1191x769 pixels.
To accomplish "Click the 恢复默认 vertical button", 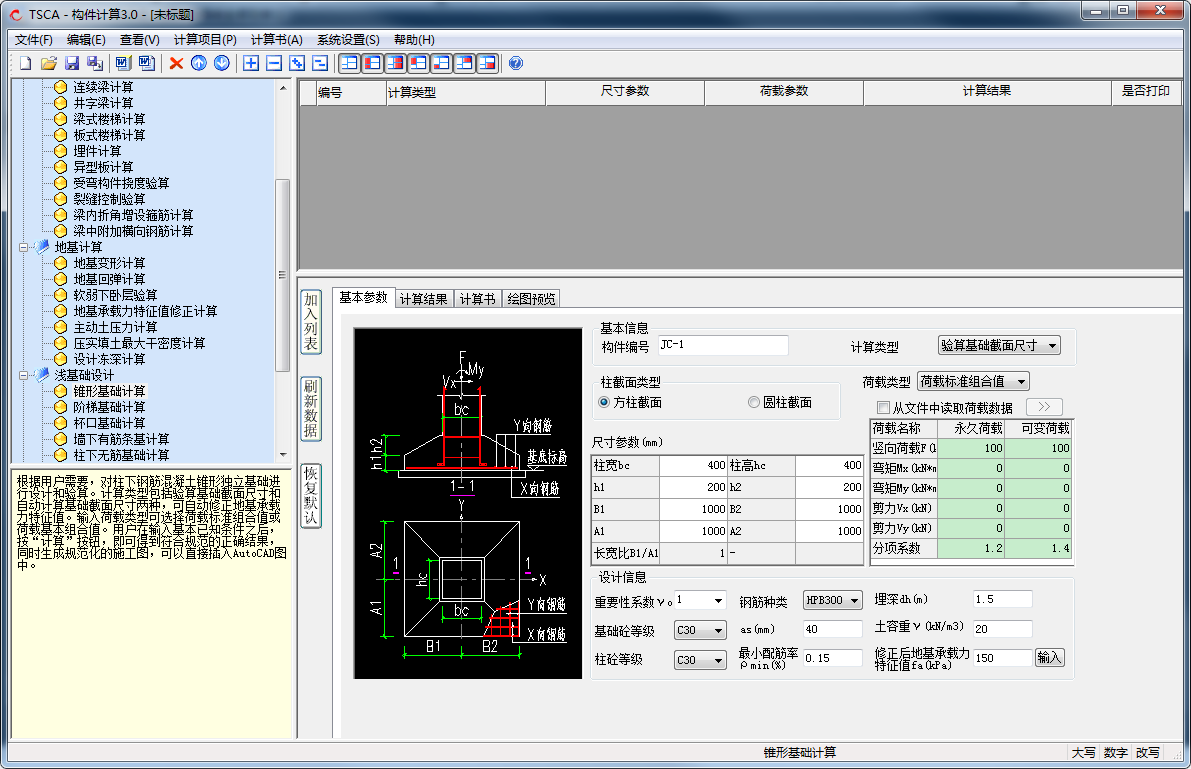I will point(311,495).
